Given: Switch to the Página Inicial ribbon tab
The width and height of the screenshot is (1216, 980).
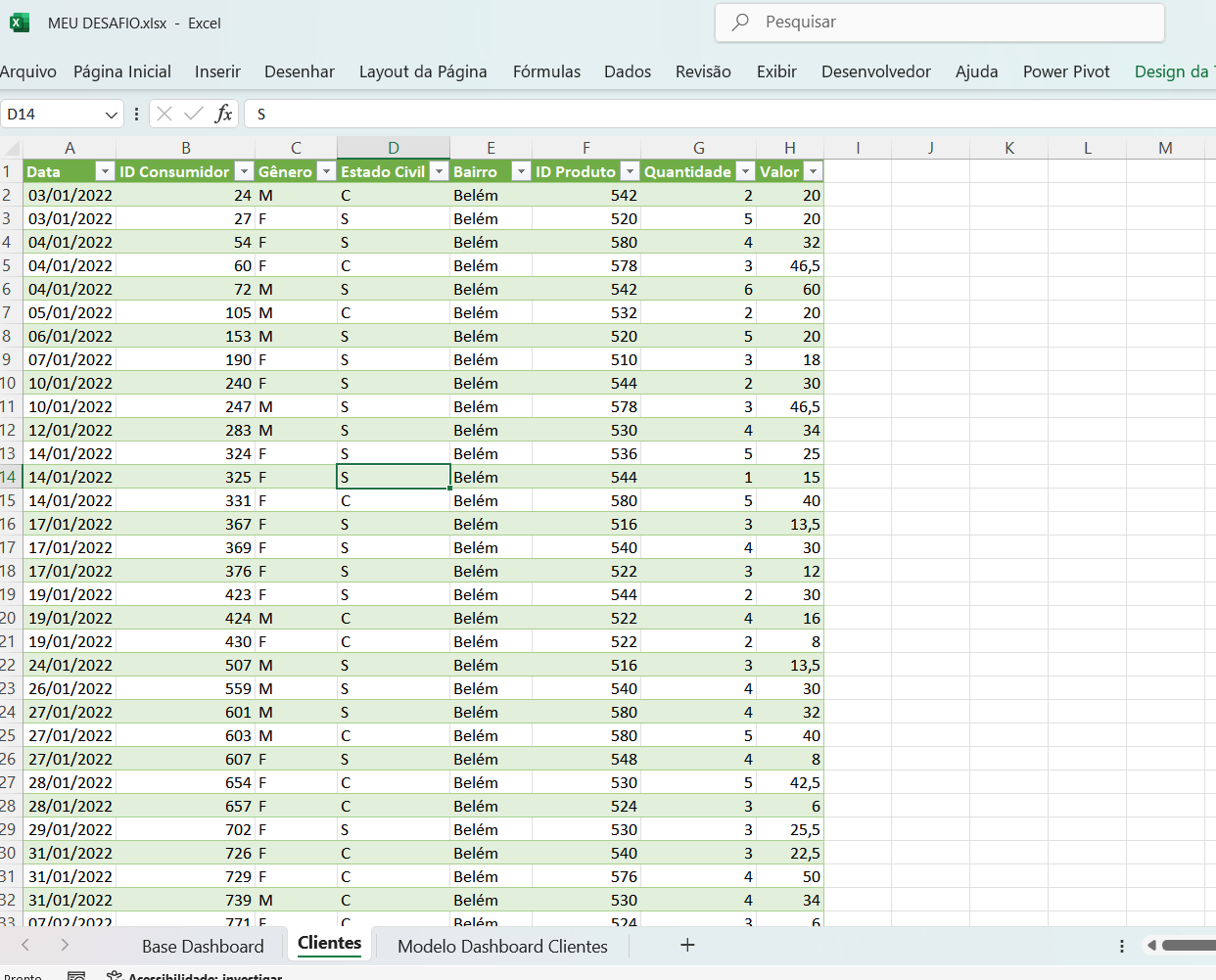Looking at the screenshot, I should tap(122, 71).
